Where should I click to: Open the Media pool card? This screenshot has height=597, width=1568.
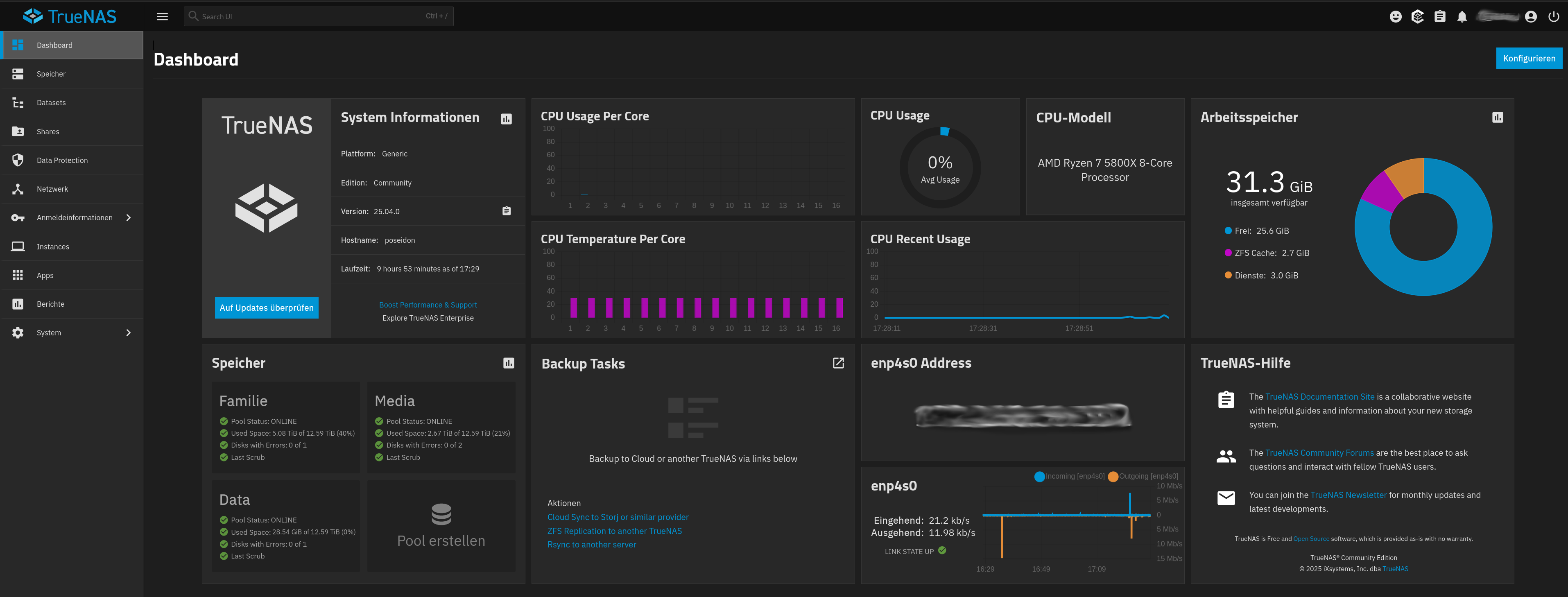[x=441, y=427]
